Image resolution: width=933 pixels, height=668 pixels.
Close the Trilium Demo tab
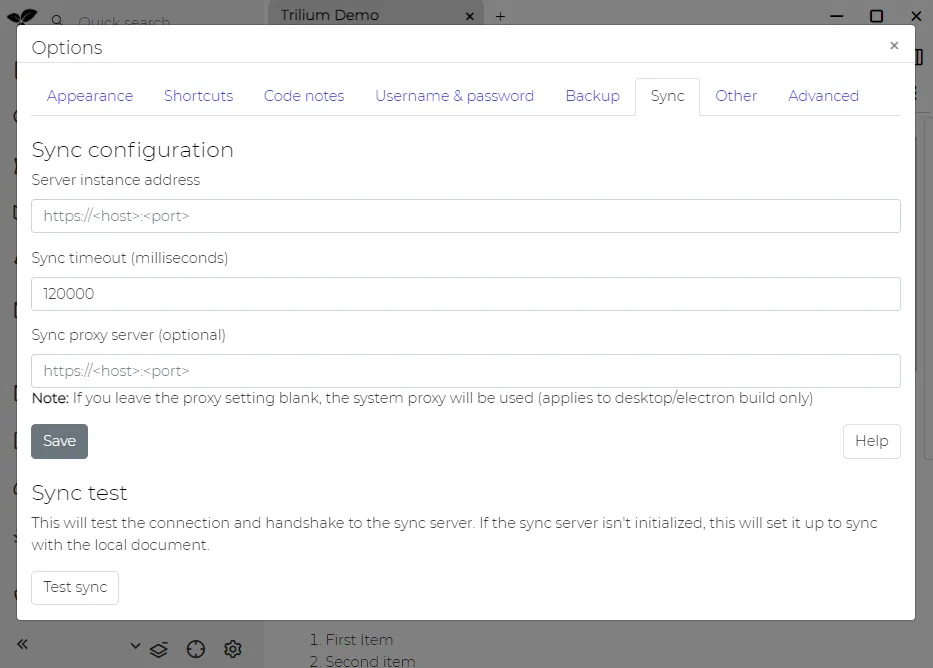click(469, 16)
